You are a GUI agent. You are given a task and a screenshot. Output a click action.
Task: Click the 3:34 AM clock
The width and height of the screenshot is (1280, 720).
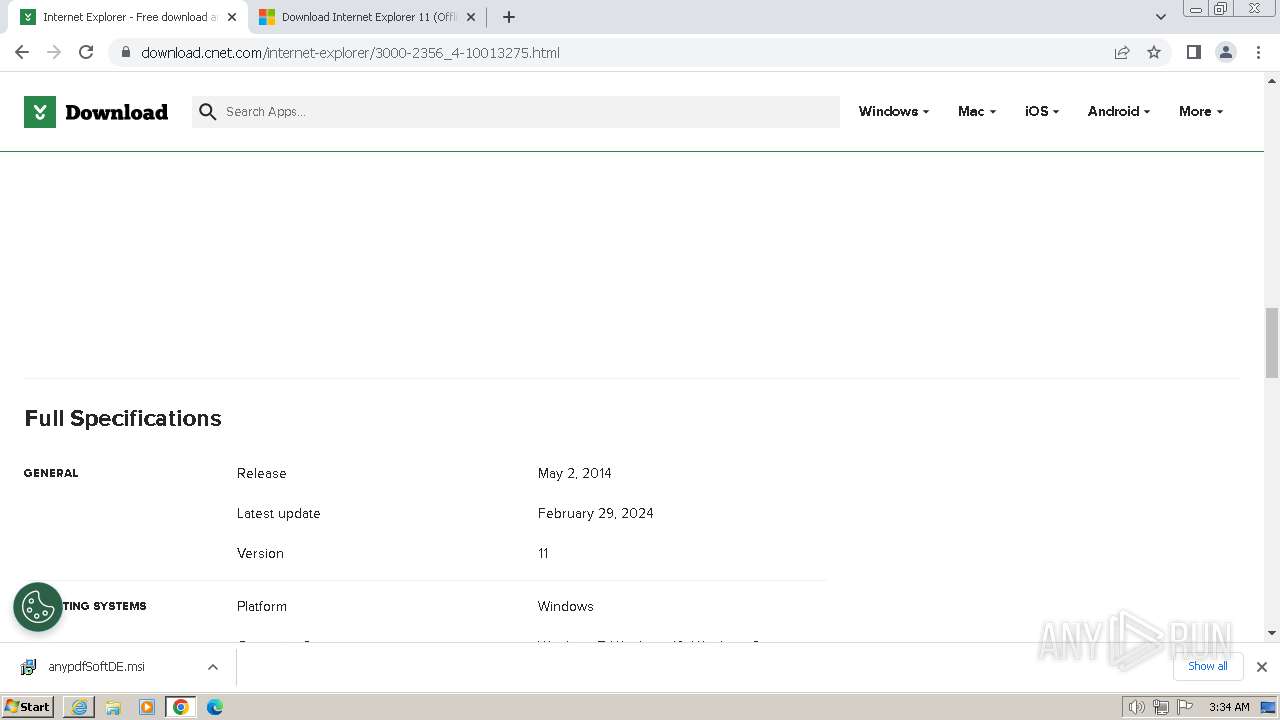[1229, 707]
